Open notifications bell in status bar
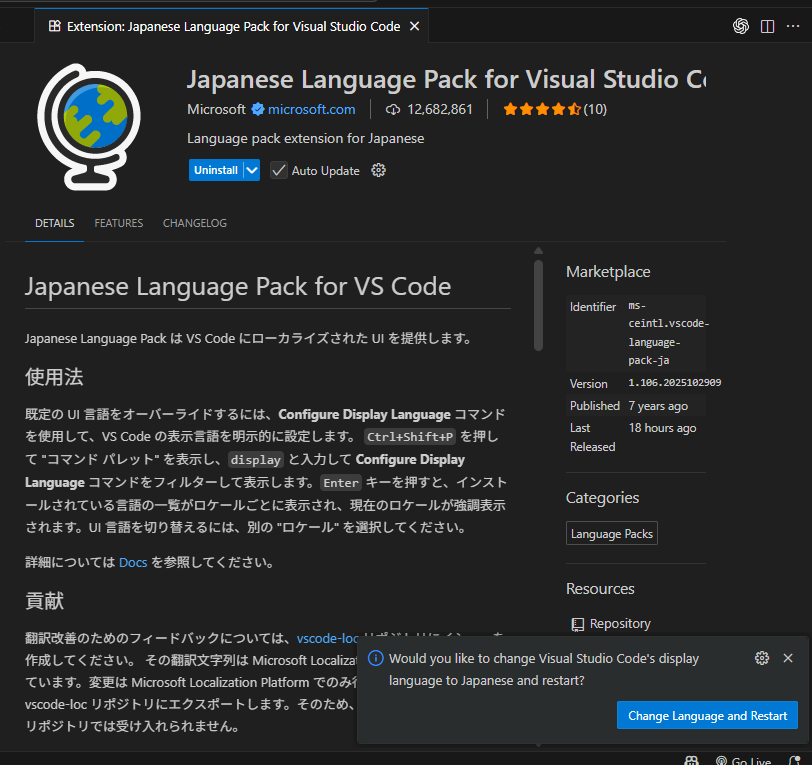This screenshot has height=765, width=812. pyautogui.click(x=794, y=761)
